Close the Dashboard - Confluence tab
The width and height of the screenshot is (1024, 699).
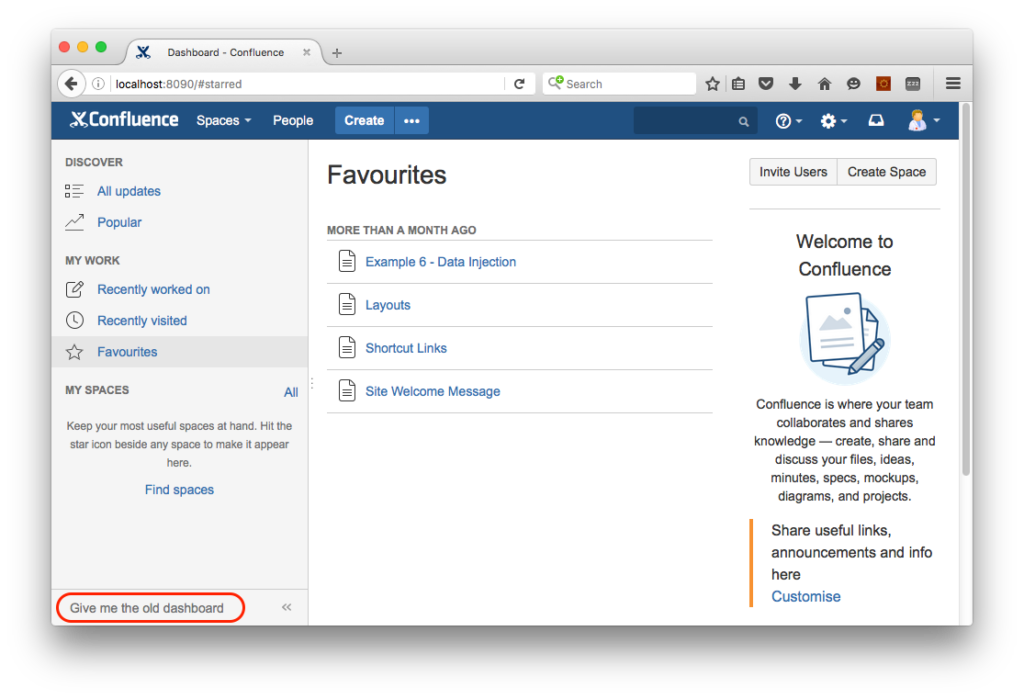(x=306, y=52)
